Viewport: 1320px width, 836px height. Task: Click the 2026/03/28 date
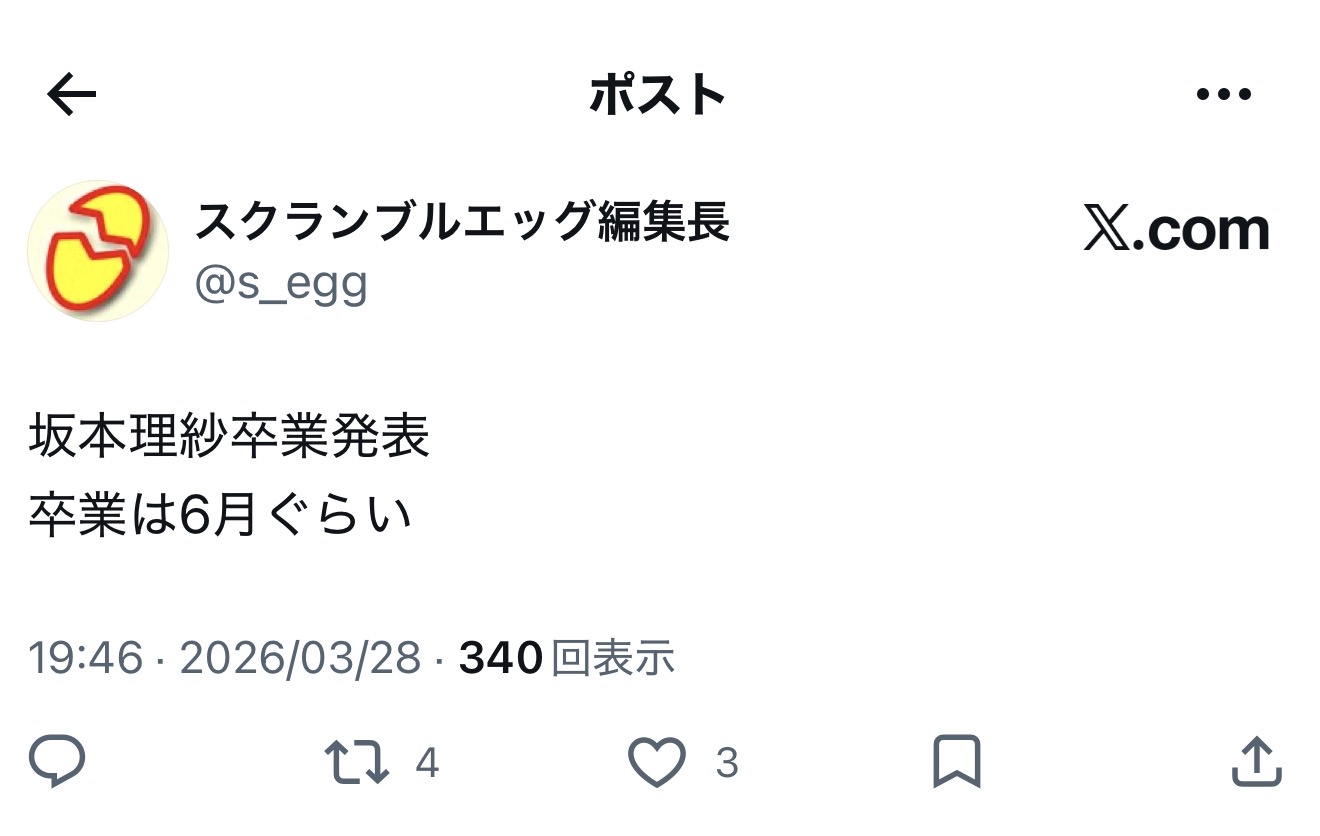pos(300,658)
